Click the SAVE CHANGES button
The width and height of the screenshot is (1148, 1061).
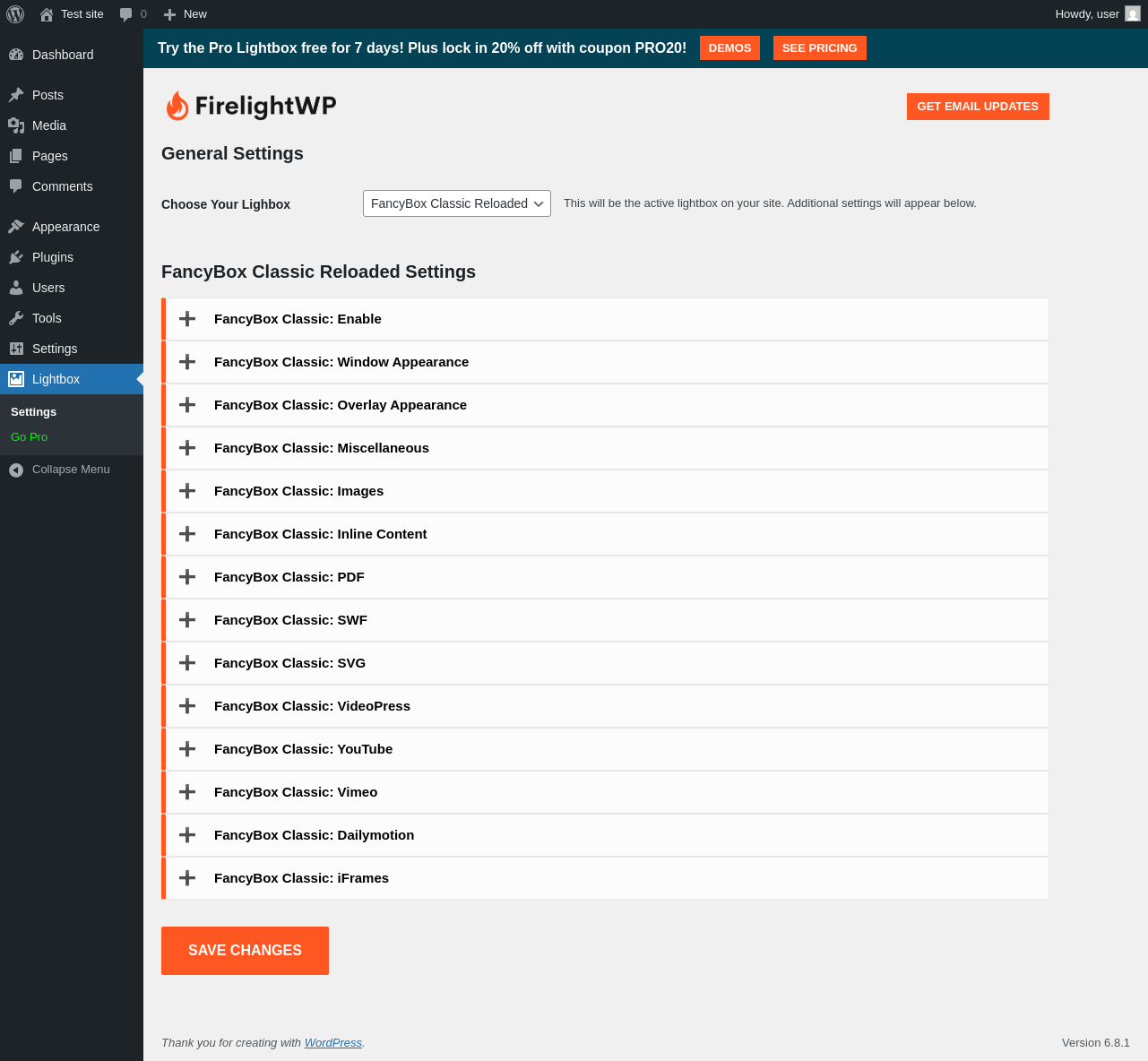pos(245,951)
